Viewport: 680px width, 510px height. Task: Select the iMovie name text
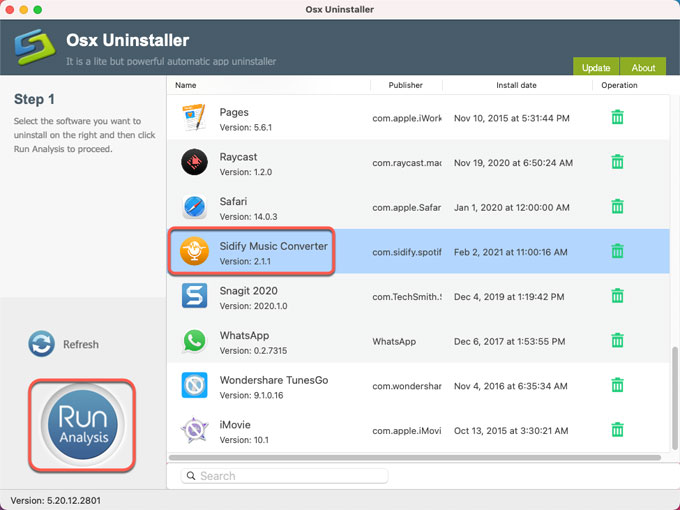click(235, 425)
